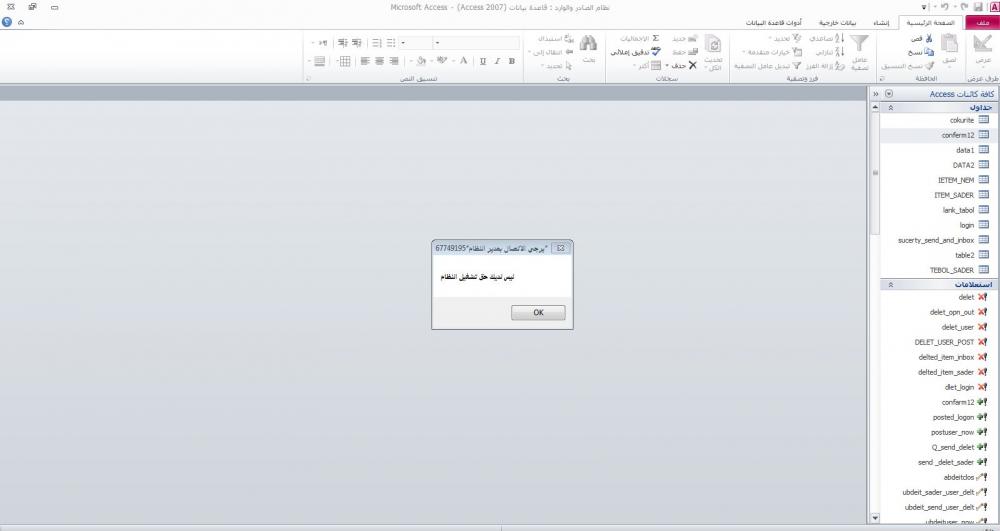Viewport: 1000px width, 531px height.
Task: Toggle numbered list
Action: click(376, 43)
